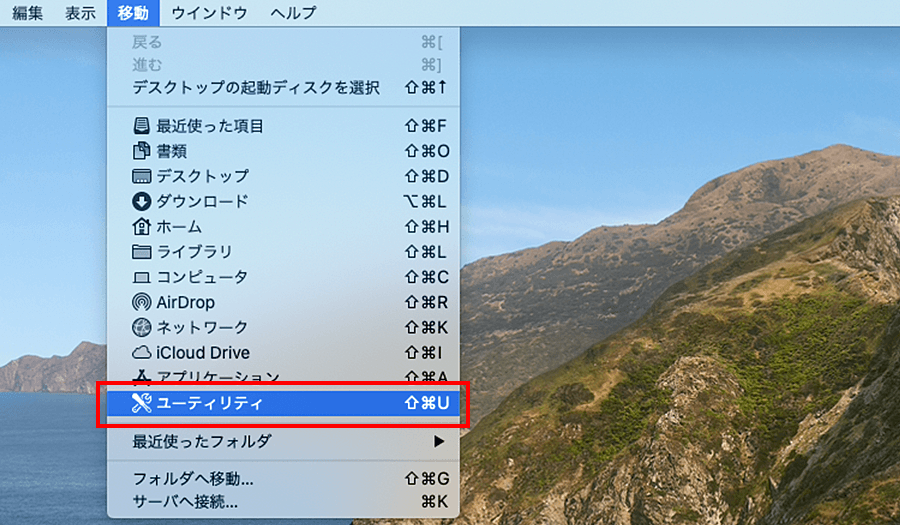Choose フォルダへ移動... menu entry
The image size is (900, 525).
[192, 479]
